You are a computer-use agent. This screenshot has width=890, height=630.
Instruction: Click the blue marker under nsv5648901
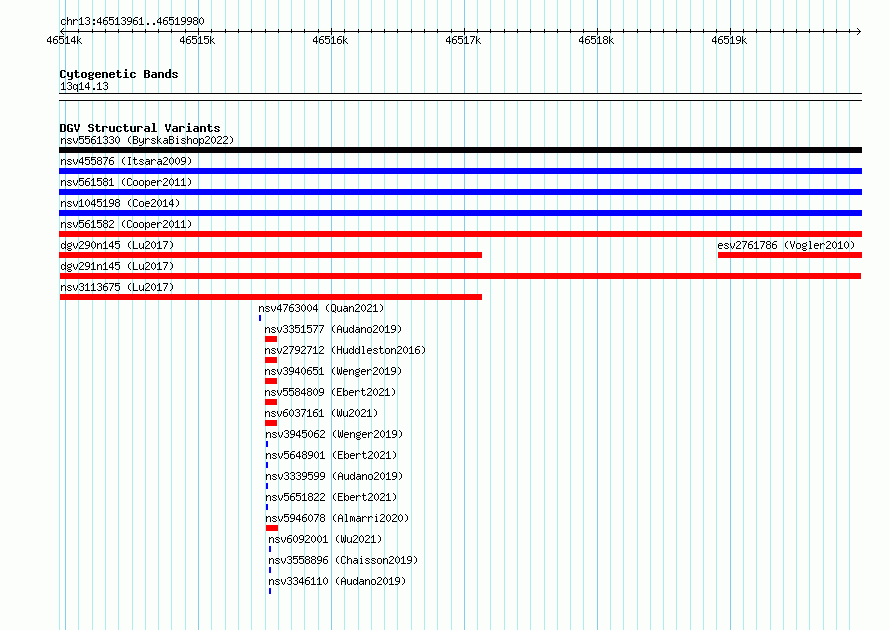(x=267, y=465)
